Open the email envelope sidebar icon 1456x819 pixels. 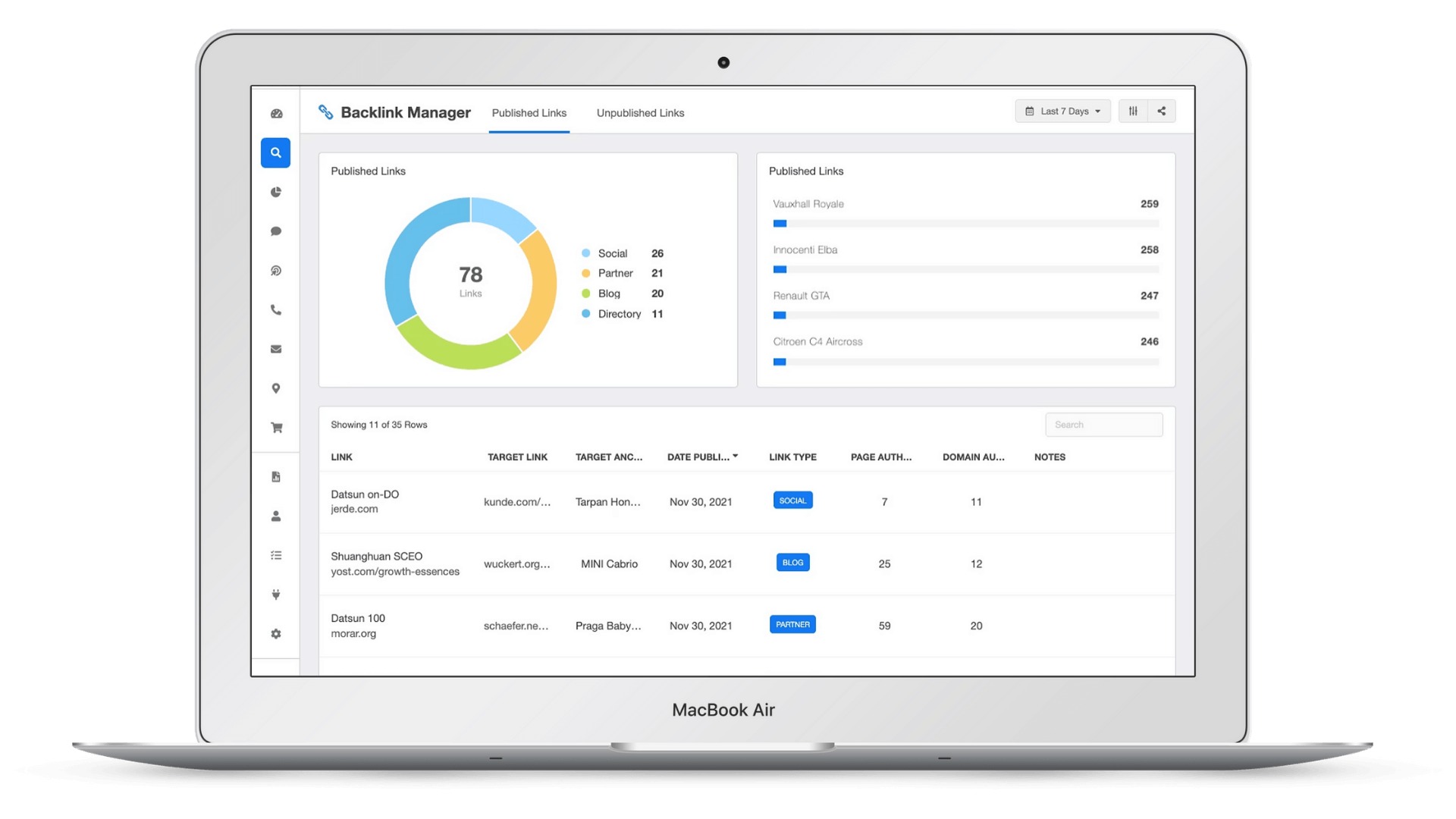276,350
